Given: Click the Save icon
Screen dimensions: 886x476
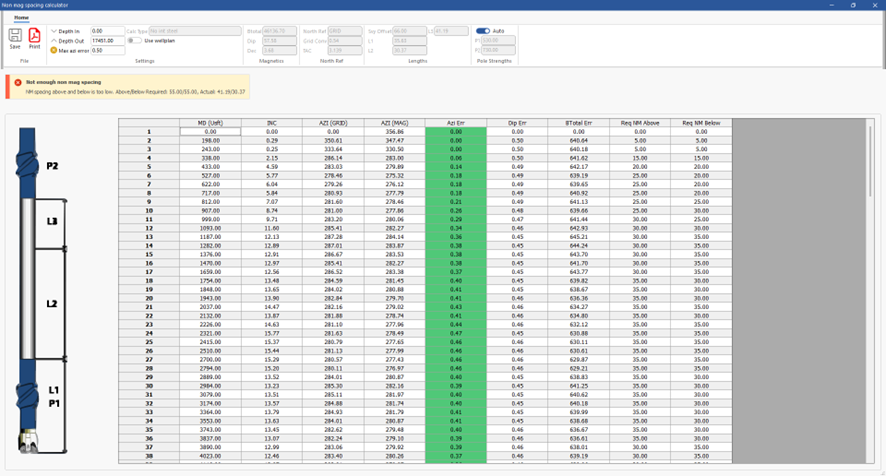Looking at the screenshot, I should (x=15, y=37).
